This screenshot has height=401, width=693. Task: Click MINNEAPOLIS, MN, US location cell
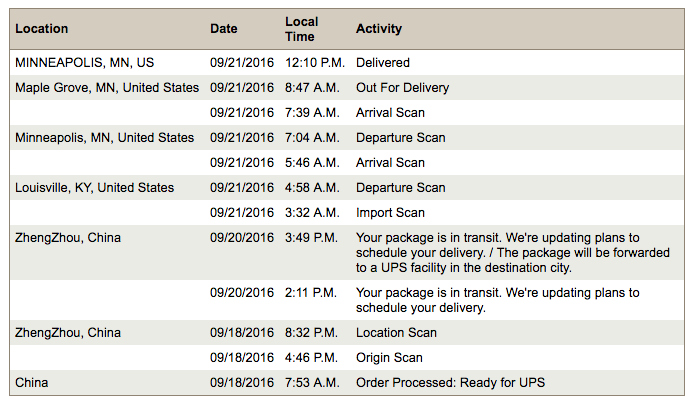click(x=84, y=63)
